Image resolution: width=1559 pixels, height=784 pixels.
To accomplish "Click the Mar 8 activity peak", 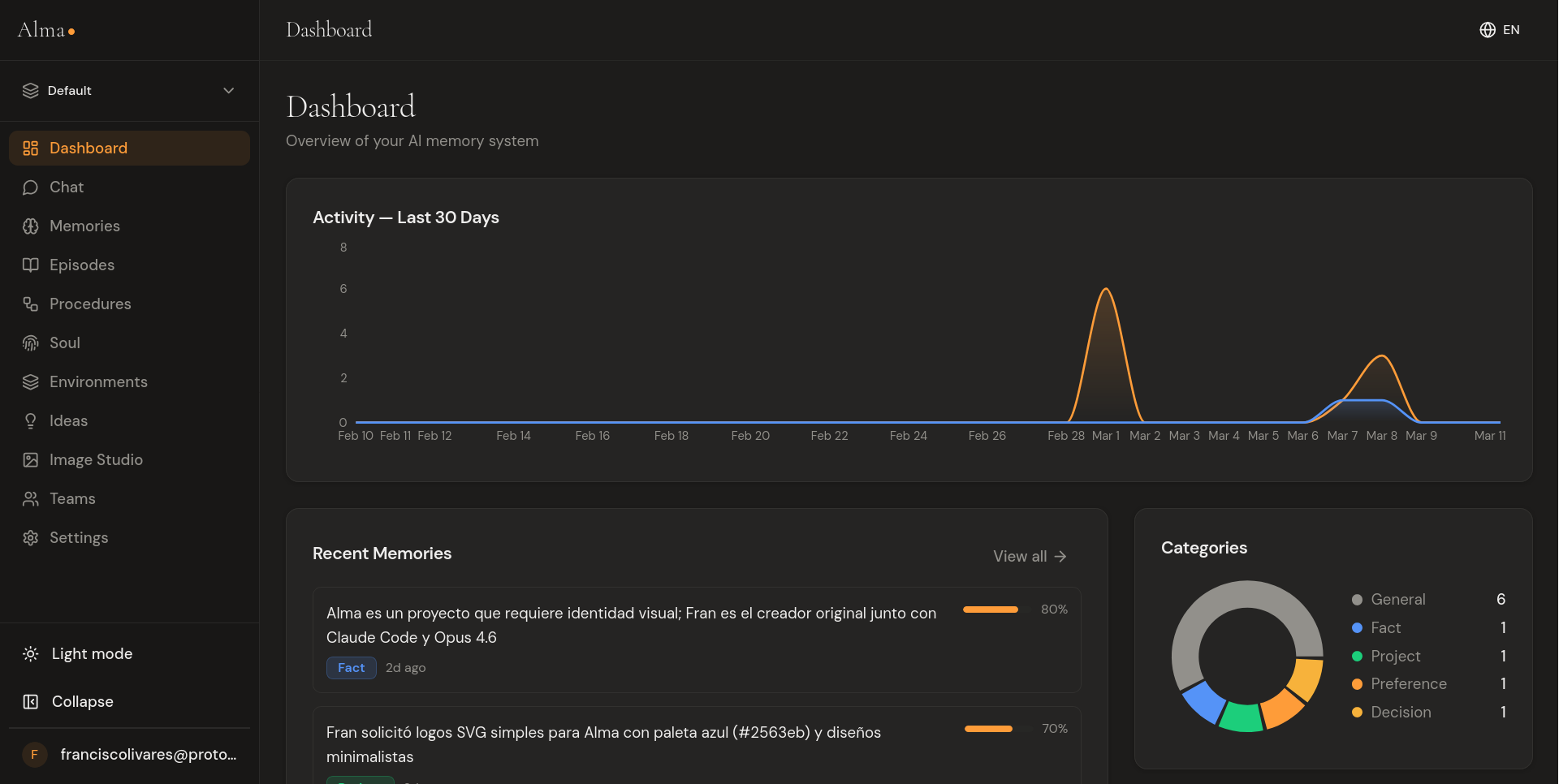I will click(1382, 356).
